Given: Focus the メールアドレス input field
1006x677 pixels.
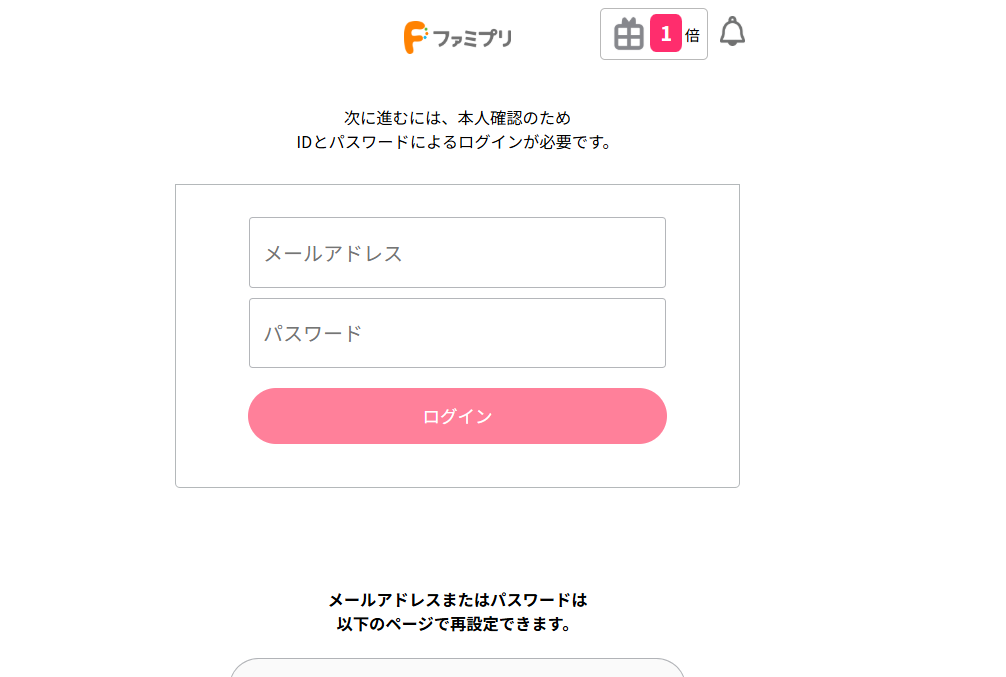Looking at the screenshot, I should coord(457,253).
